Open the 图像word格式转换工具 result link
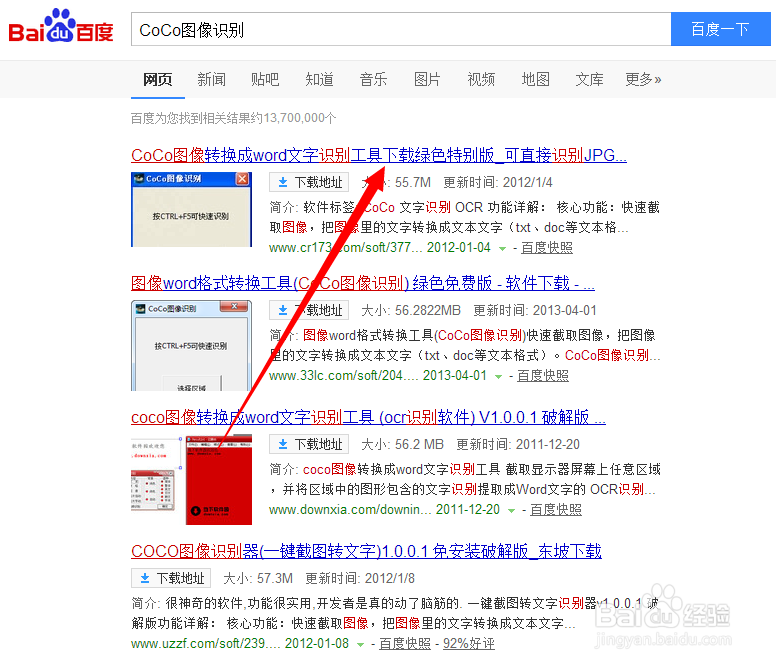The image size is (776, 667). coord(363,284)
